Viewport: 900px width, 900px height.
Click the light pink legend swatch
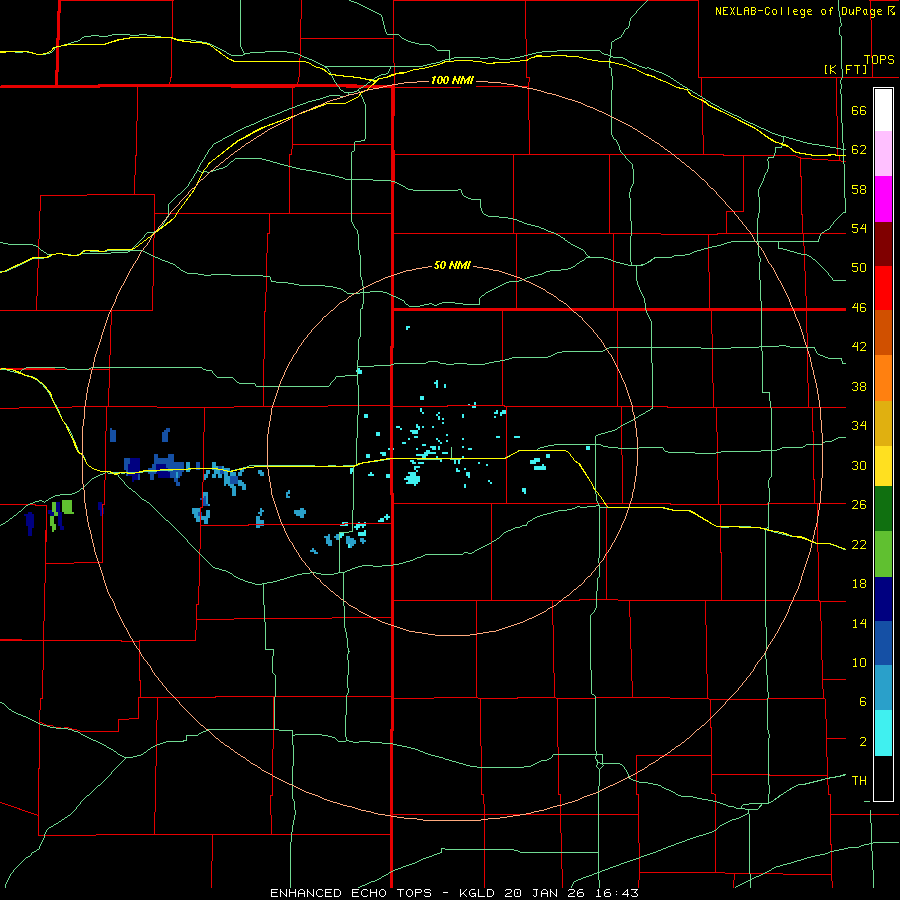point(883,154)
